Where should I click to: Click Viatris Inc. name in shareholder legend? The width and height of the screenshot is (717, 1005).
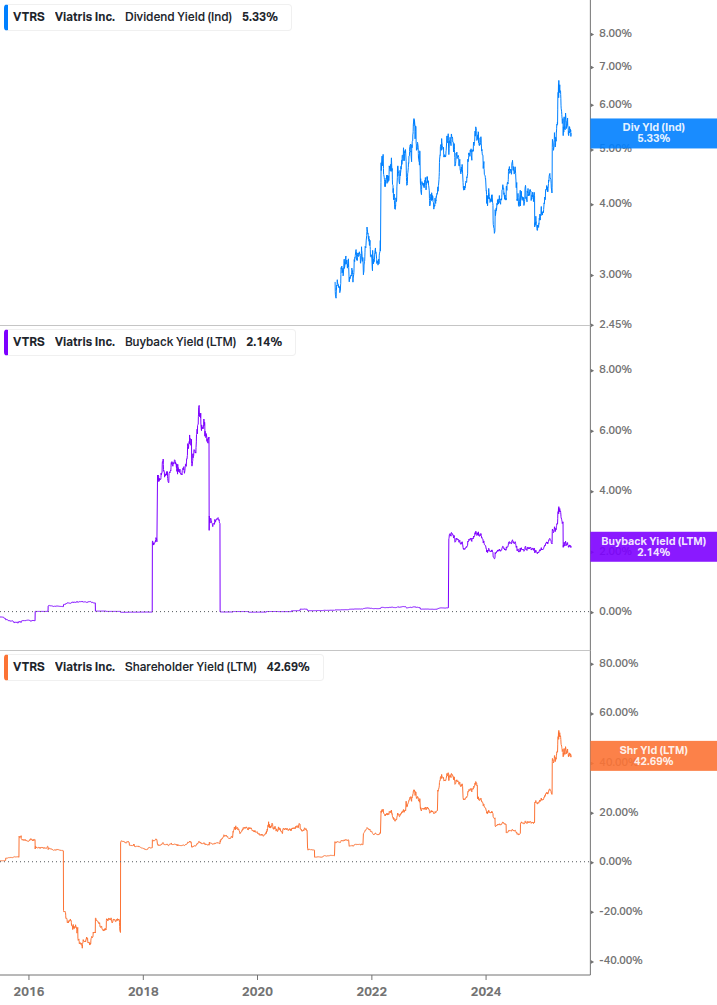click(85, 667)
